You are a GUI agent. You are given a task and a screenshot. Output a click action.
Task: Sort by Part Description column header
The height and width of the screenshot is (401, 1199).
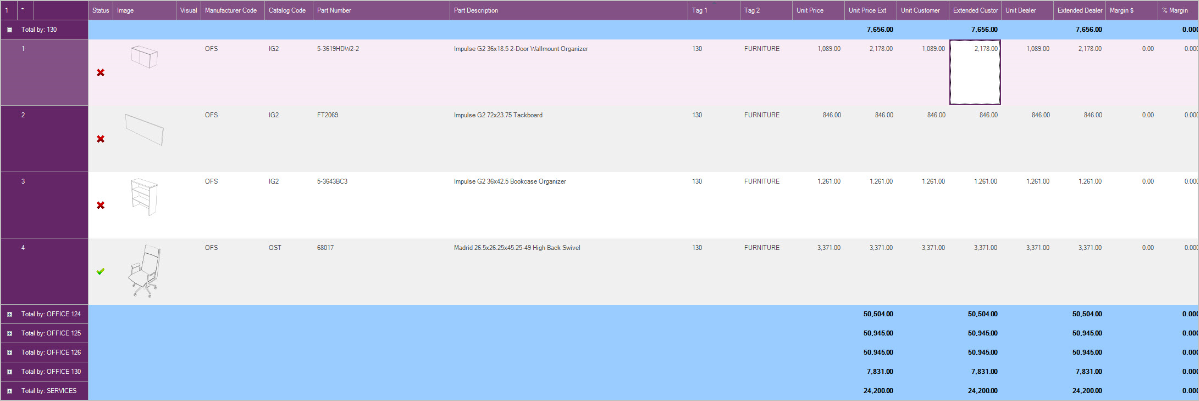coord(569,11)
